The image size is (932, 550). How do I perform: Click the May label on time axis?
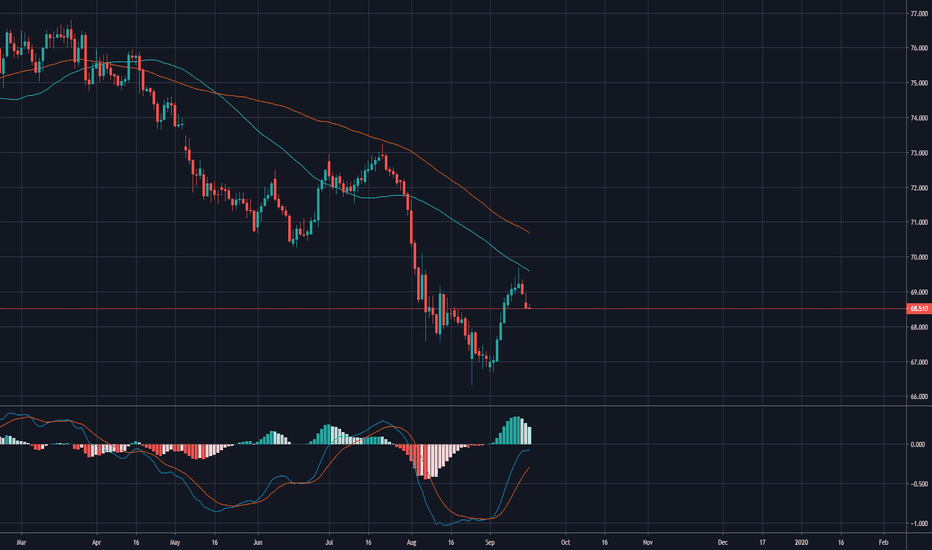pyautogui.click(x=175, y=542)
